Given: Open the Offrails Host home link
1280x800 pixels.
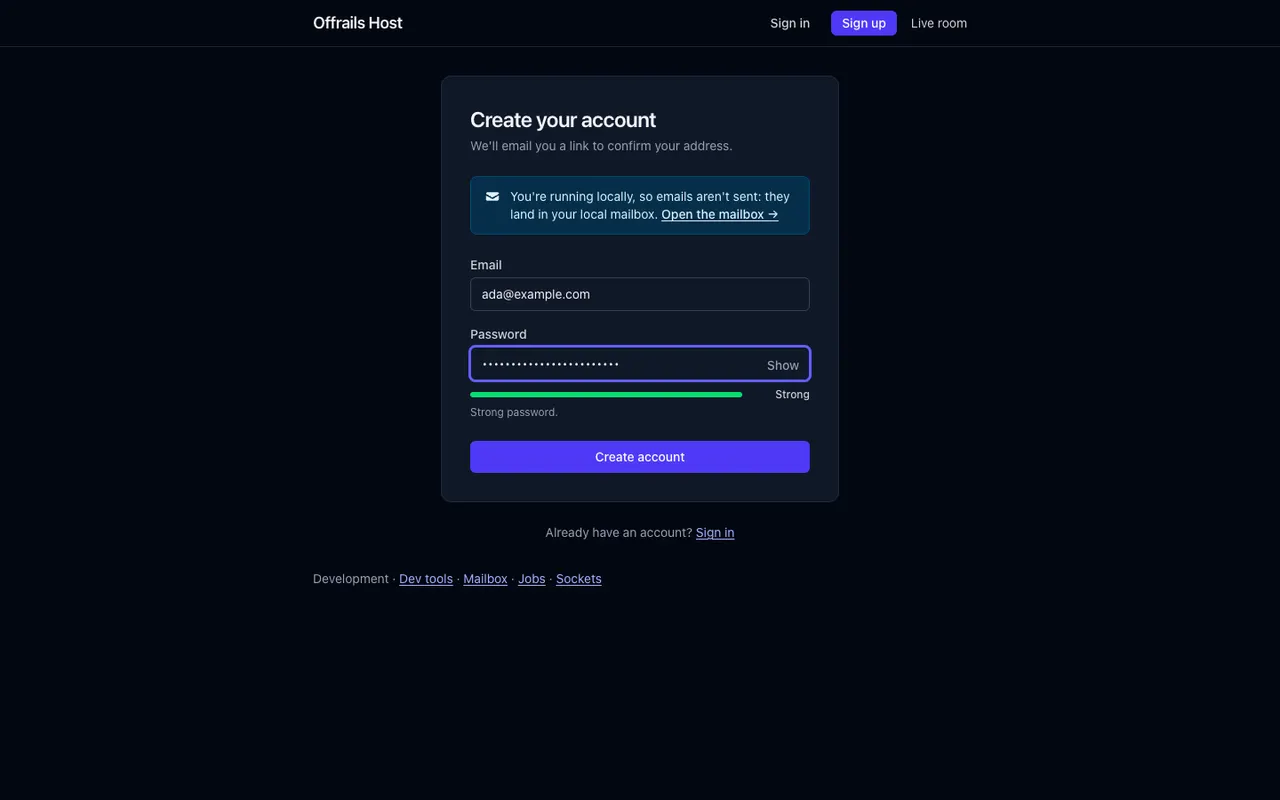Looking at the screenshot, I should (x=358, y=23).
